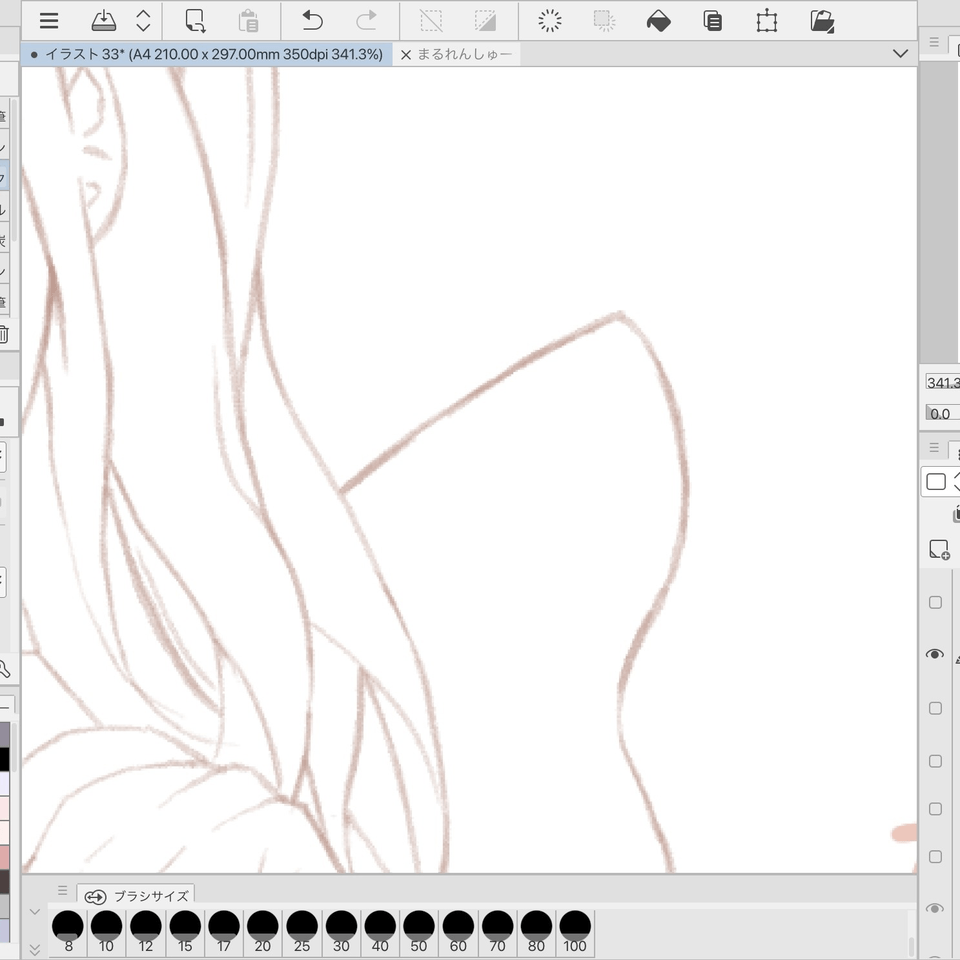Choose brush size 17
Screen dimensions: 960x960
click(x=224, y=932)
